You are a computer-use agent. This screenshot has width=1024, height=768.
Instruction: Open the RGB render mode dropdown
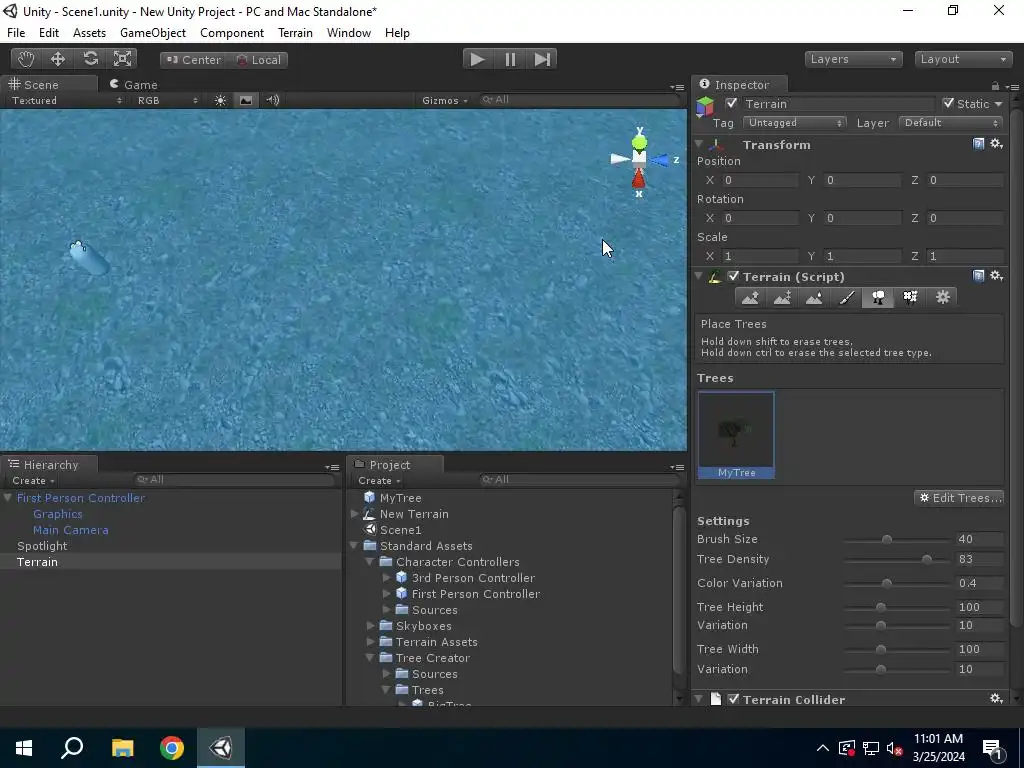click(x=167, y=101)
